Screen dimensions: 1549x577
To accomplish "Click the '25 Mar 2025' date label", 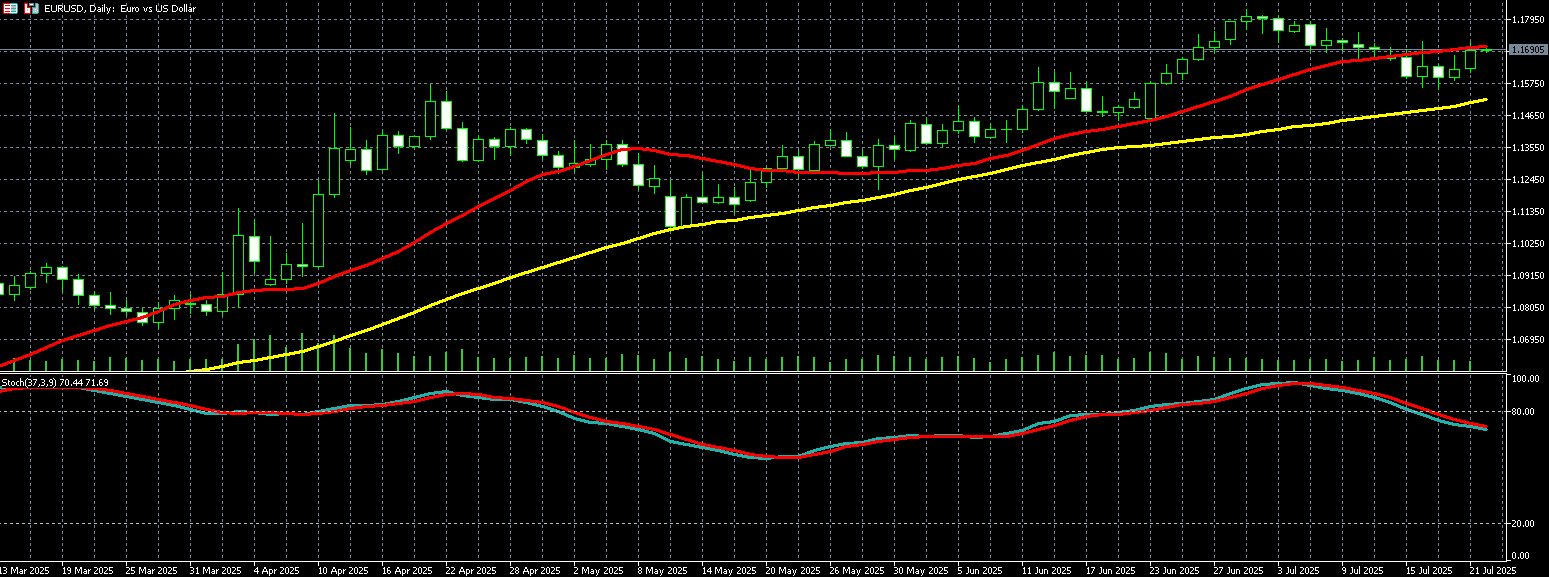I will pyautogui.click(x=152, y=570).
